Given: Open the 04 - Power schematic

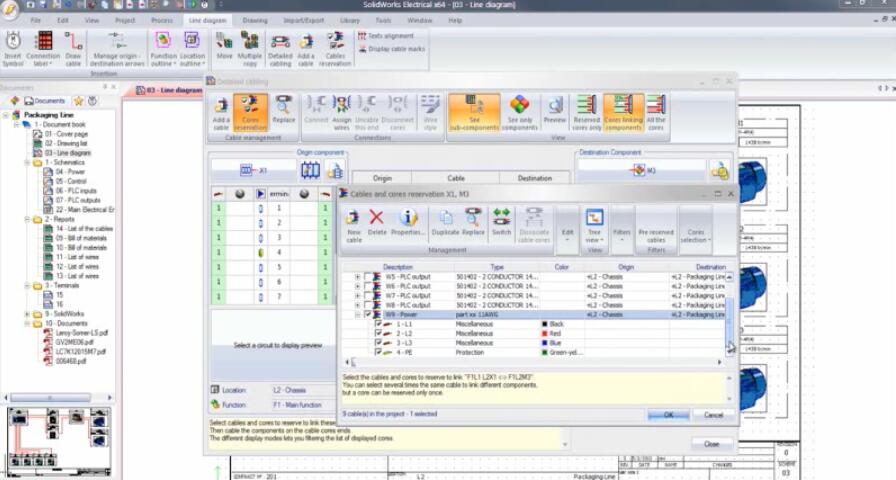Looking at the screenshot, I should click(x=70, y=171).
